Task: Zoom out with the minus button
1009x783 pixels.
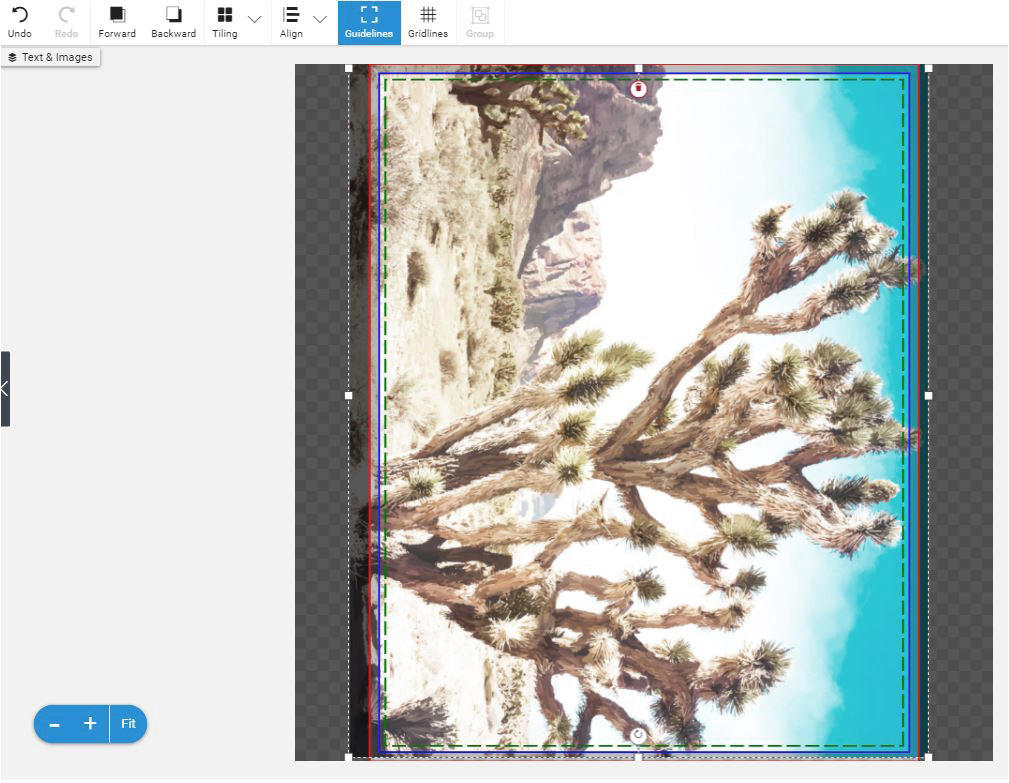Action: pos(55,724)
